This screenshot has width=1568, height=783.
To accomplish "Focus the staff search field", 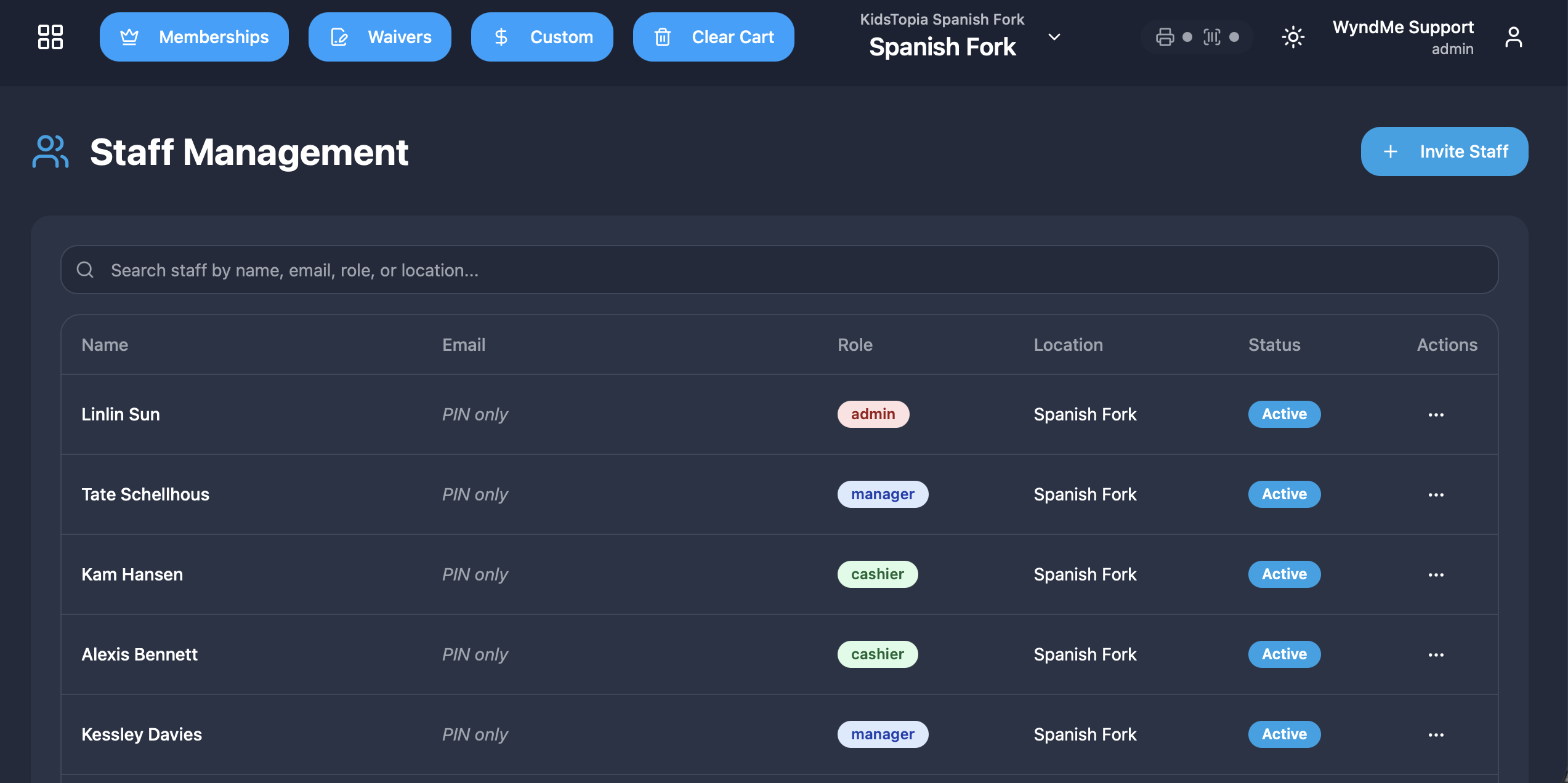I will pyautogui.click(x=779, y=270).
